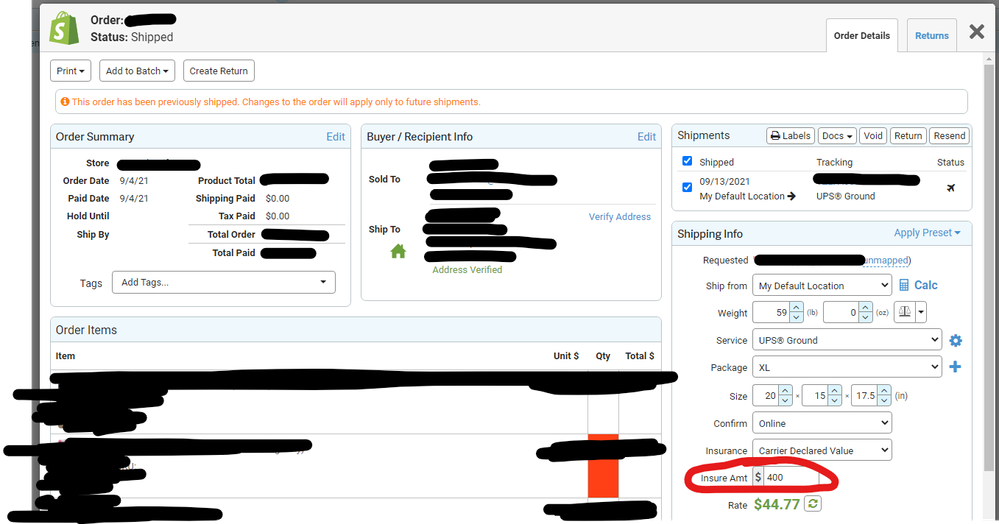
Task: Switch to the Returns tab
Action: click(931, 36)
